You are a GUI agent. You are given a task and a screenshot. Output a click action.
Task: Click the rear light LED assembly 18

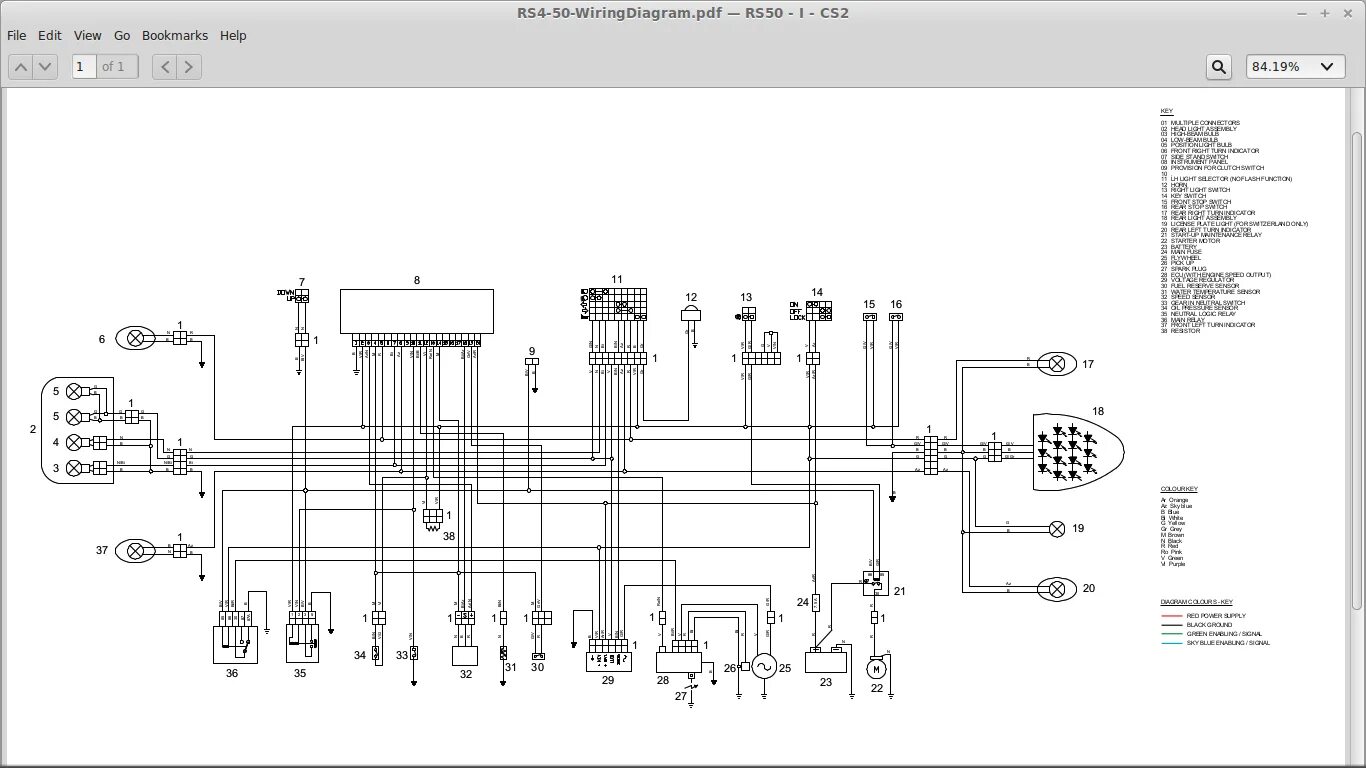[1078, 452]
